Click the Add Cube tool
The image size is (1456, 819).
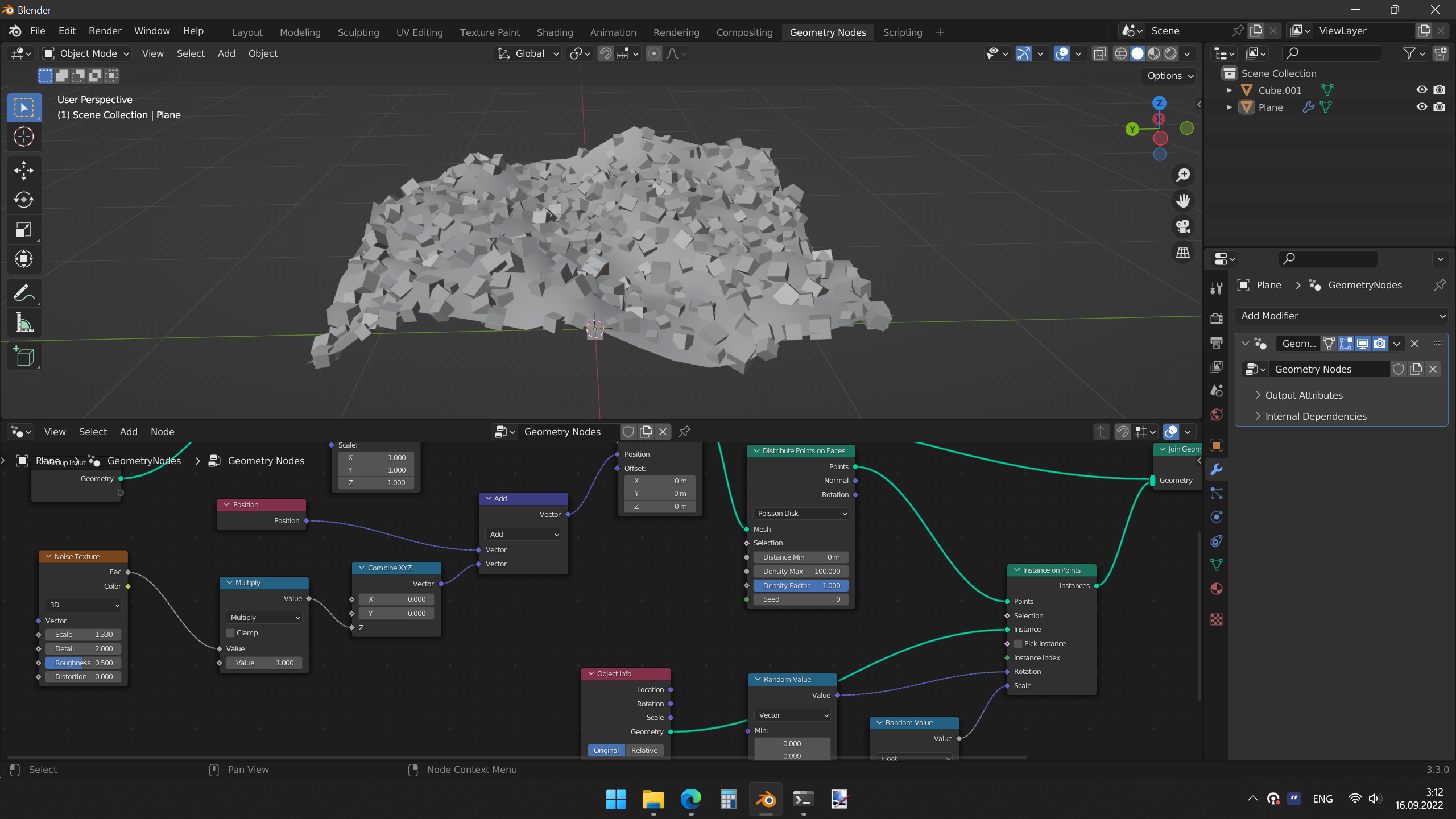coord(24,357)
